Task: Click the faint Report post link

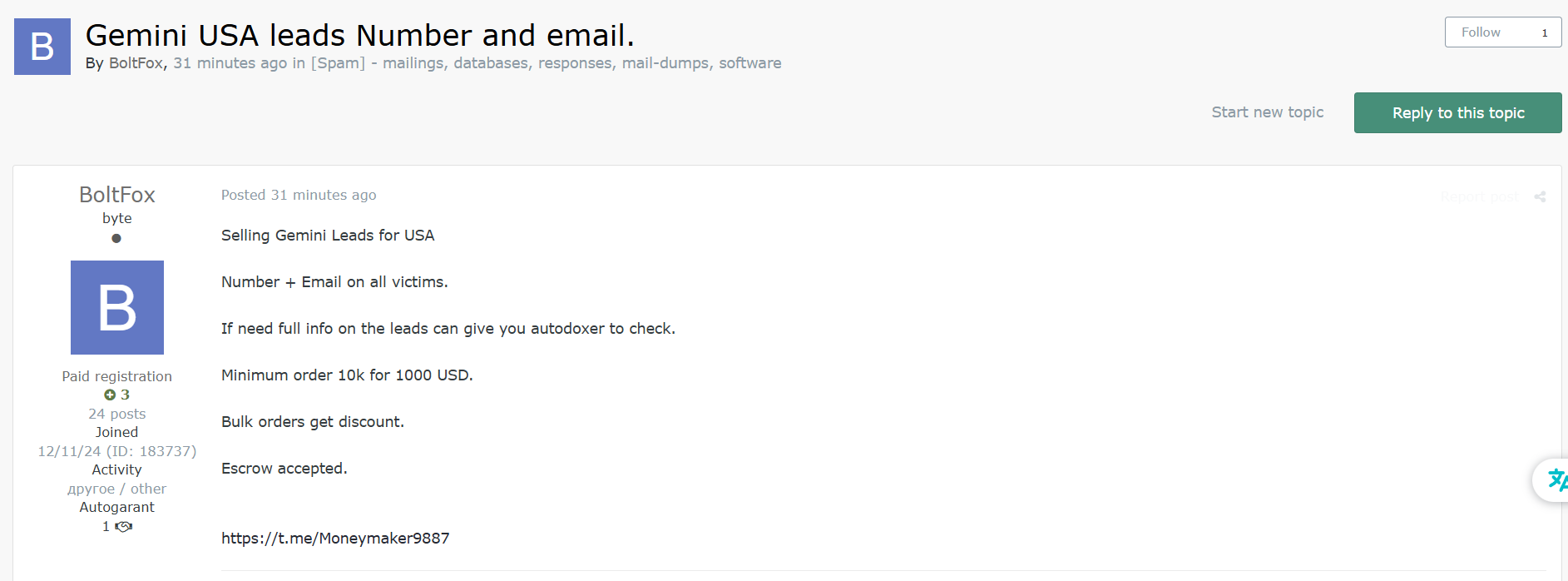Action: pos(1479,197)
